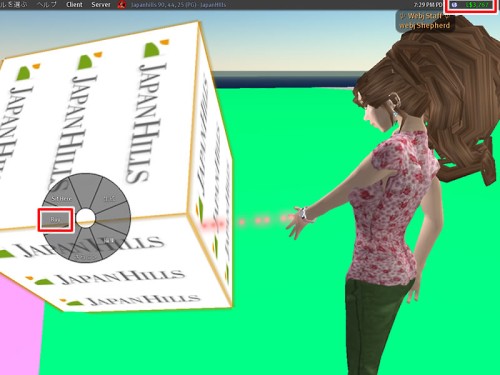The width and height of the screenshot is (500, 375).
Task: Choose Sit Here from the pie menu
Action: tap(61, 198)
